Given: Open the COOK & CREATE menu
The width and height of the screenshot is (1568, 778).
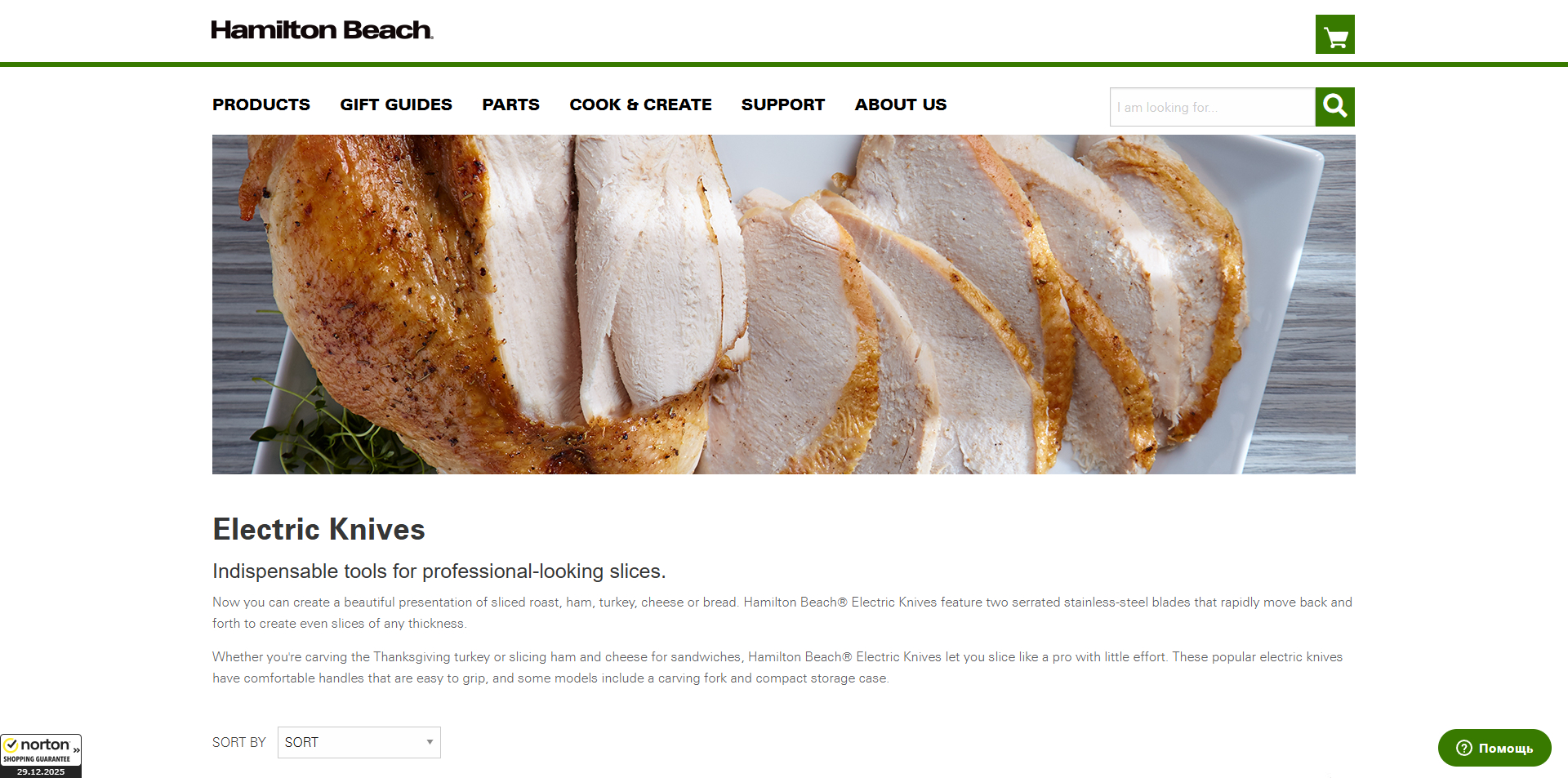Looking at the screenshot, I should tap(640, 104).
